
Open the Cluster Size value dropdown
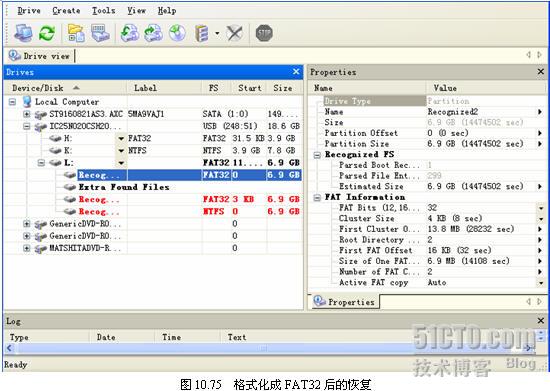pyautogui.click(x=541, y=219)
